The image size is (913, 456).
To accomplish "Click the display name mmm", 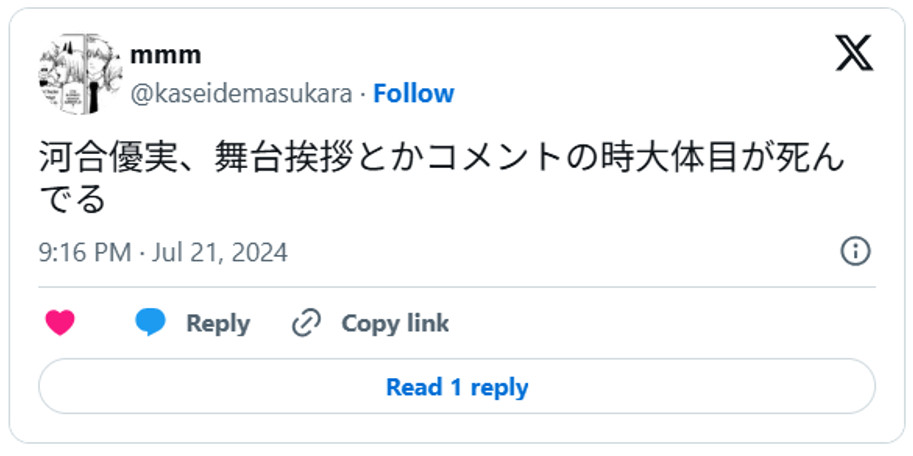I will point(165,54).
